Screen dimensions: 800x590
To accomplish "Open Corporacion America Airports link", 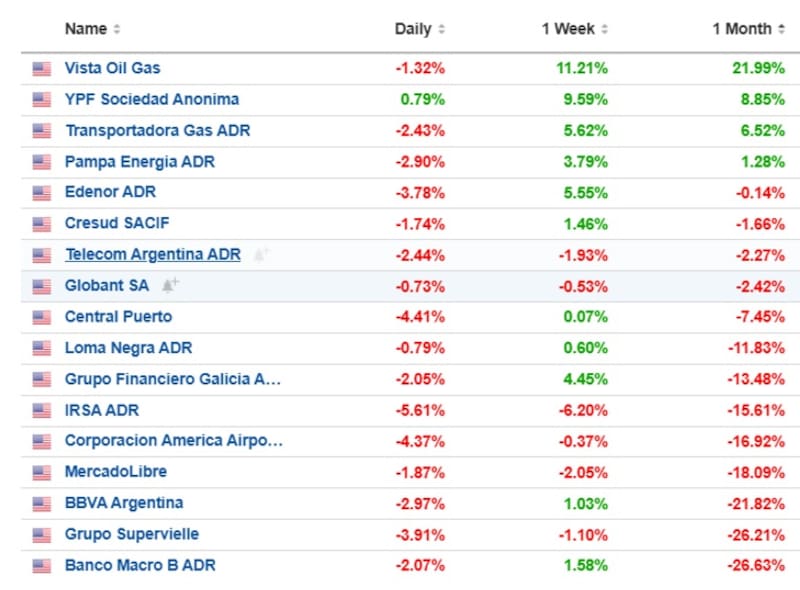I will (174, 441).
